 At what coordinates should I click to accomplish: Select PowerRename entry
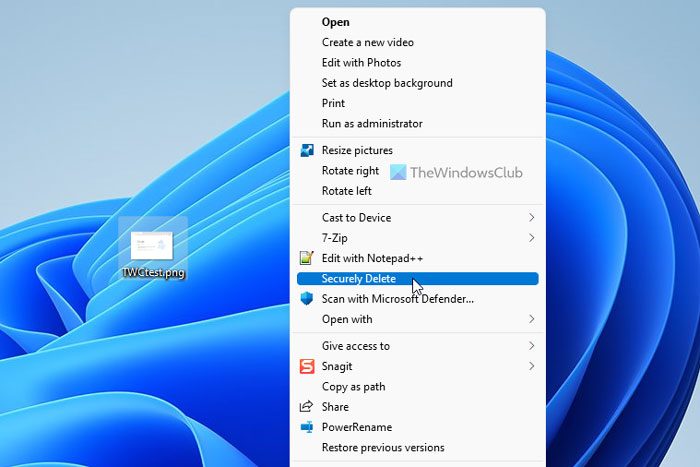point(417,427)
